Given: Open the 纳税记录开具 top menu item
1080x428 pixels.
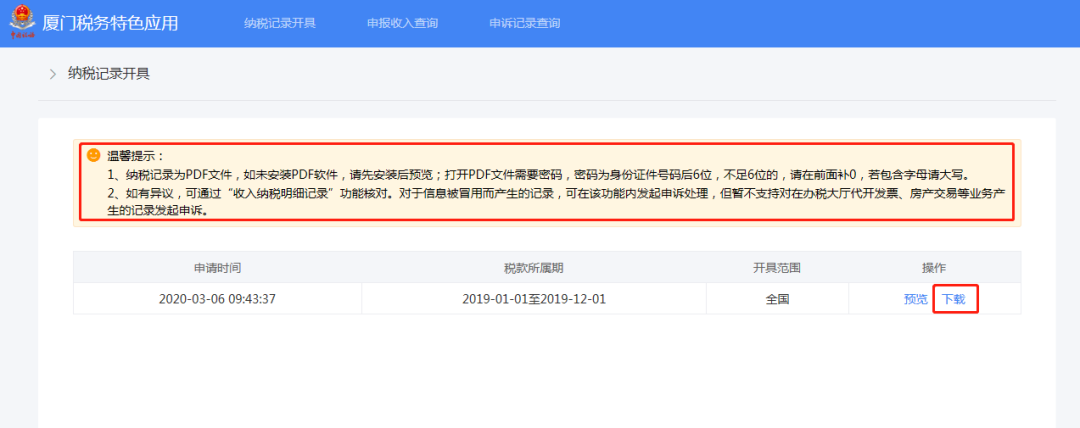Looking at the screenshot, I should (280, 23).
